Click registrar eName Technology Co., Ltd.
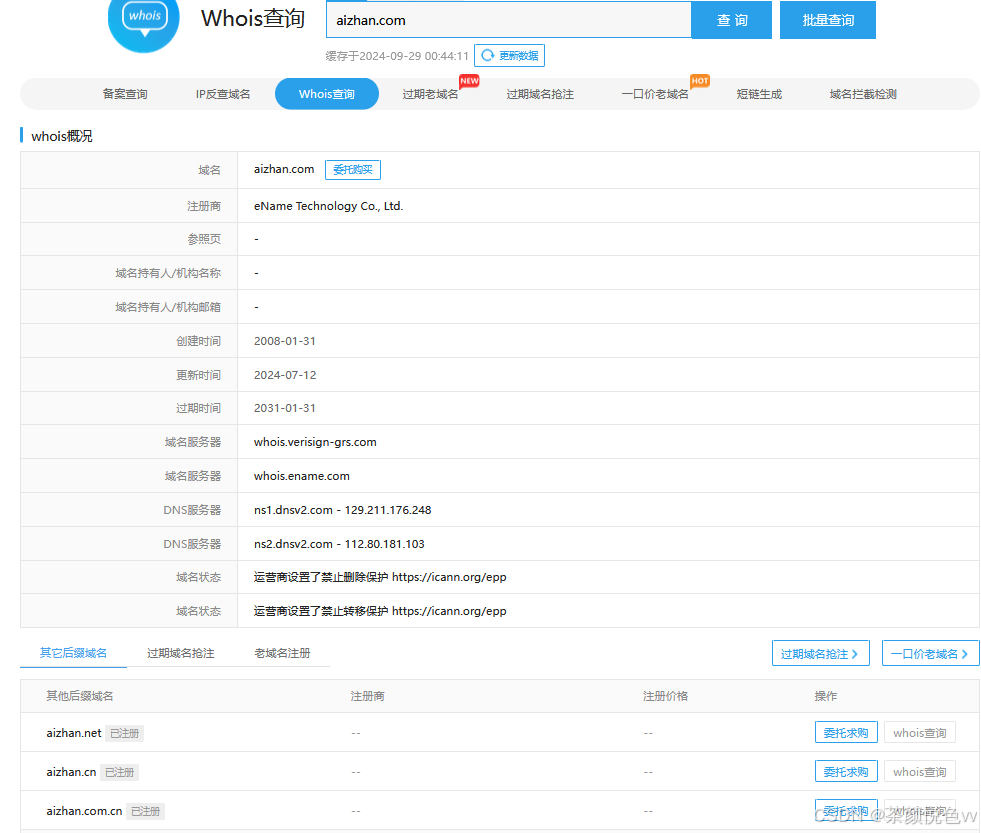Image resolution: width=981 pixels, height=833 pixels. [x=328, y=206]
